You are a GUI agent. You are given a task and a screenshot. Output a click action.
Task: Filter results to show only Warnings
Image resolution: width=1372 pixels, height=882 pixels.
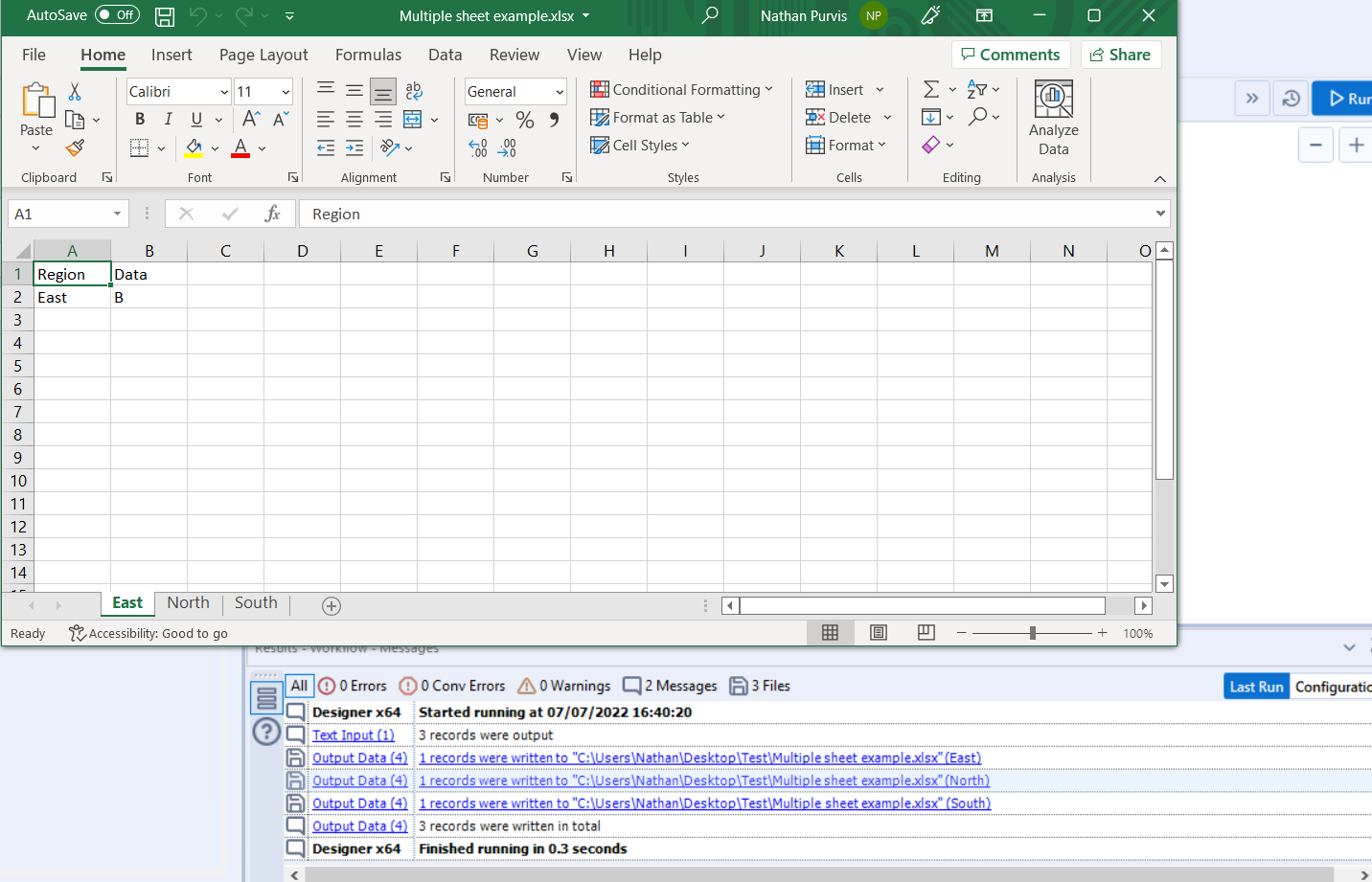click(x=563, y=686)
